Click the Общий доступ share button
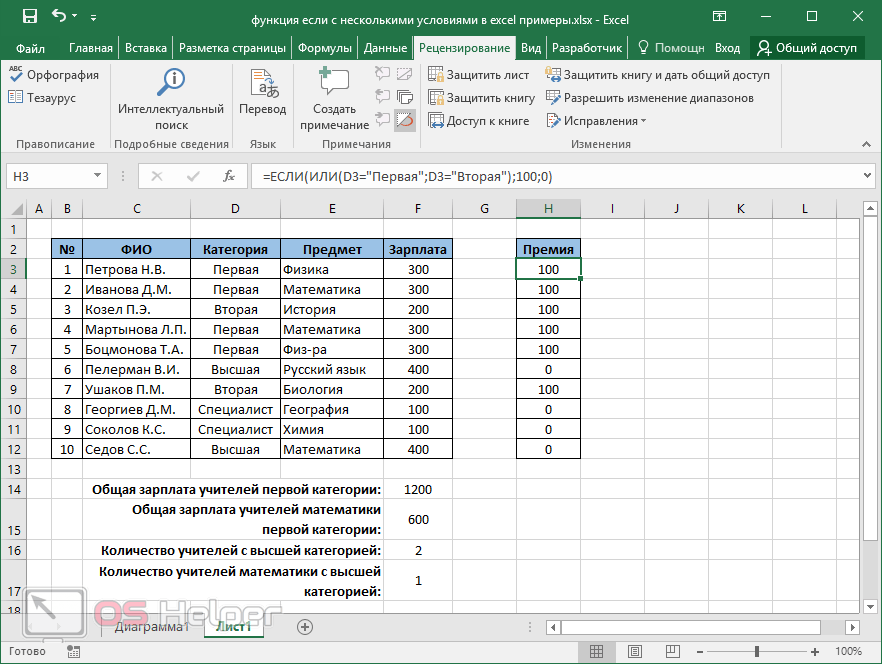The height and width of the screenshot is (664, 882). [807, 48]
